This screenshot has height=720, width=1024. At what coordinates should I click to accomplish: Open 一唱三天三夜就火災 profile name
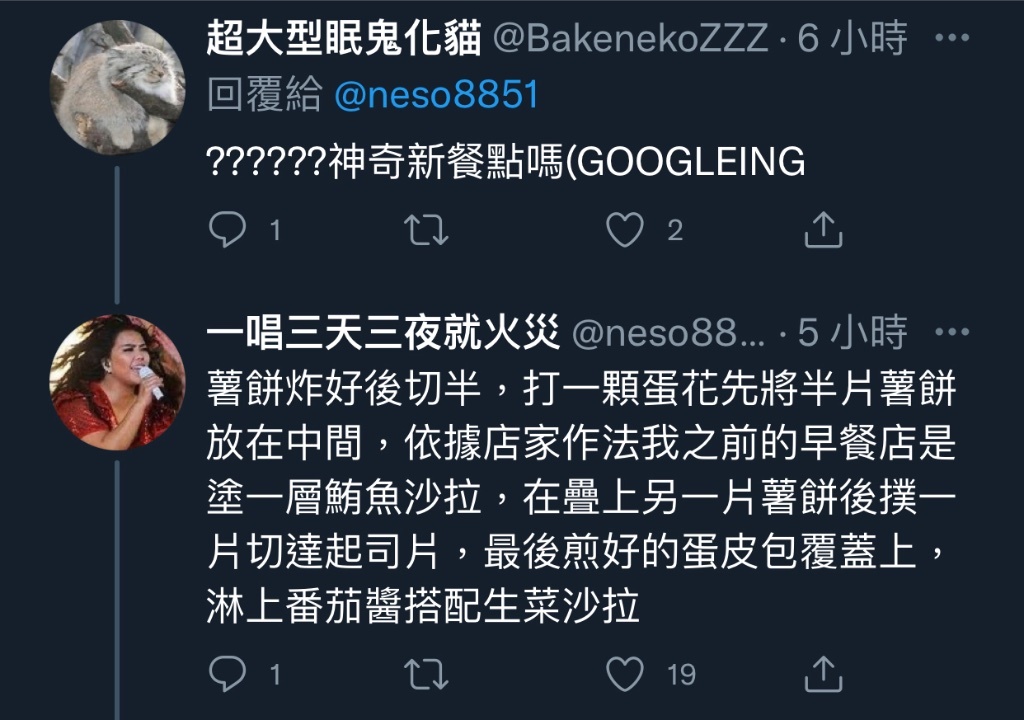[383, 332]
